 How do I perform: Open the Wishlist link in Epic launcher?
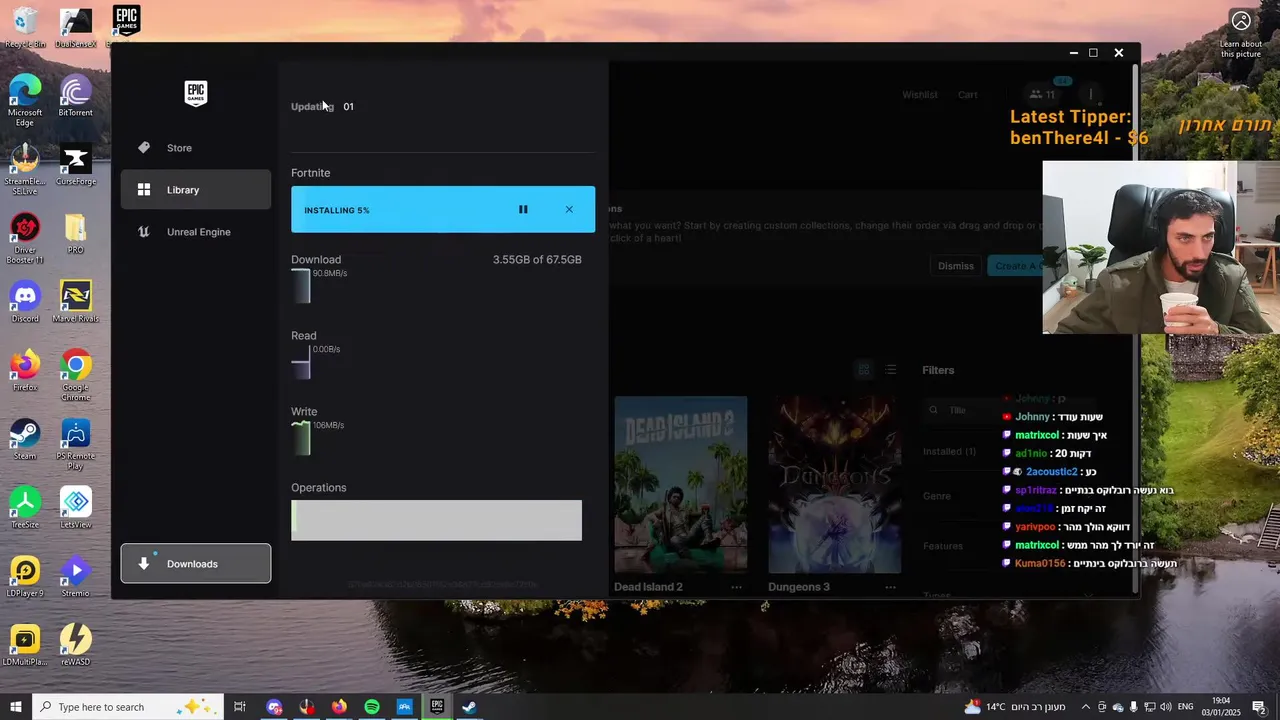tap(920, 95)
